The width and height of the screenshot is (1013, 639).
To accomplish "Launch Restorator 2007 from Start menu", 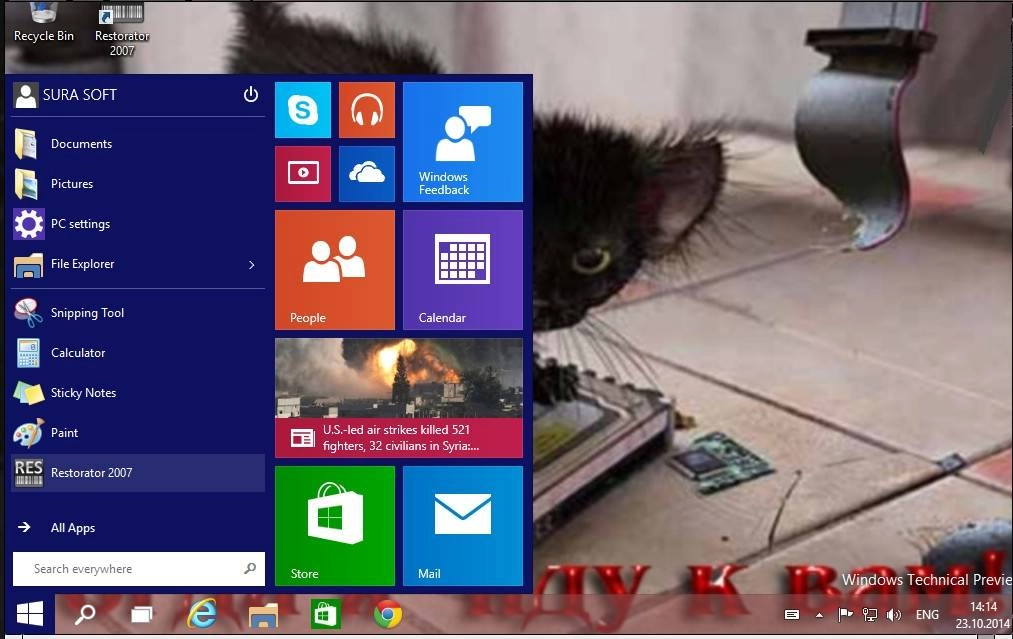I will 138,473.
